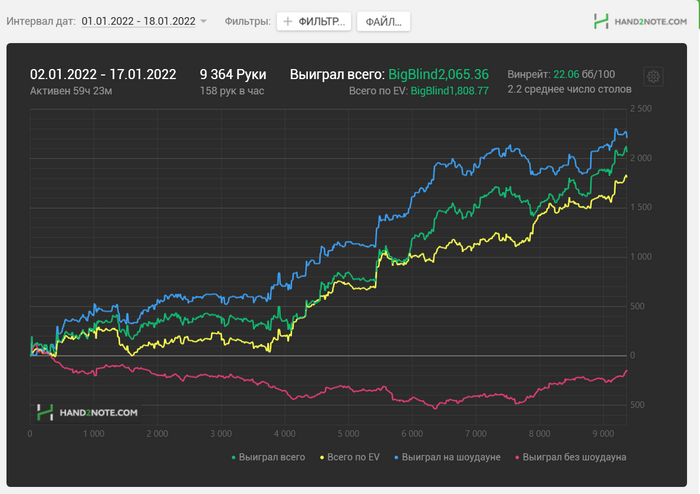Toggle the Всего по EV legend series
The height and width of the screenshot is (494, 700).
click(350, 457)
